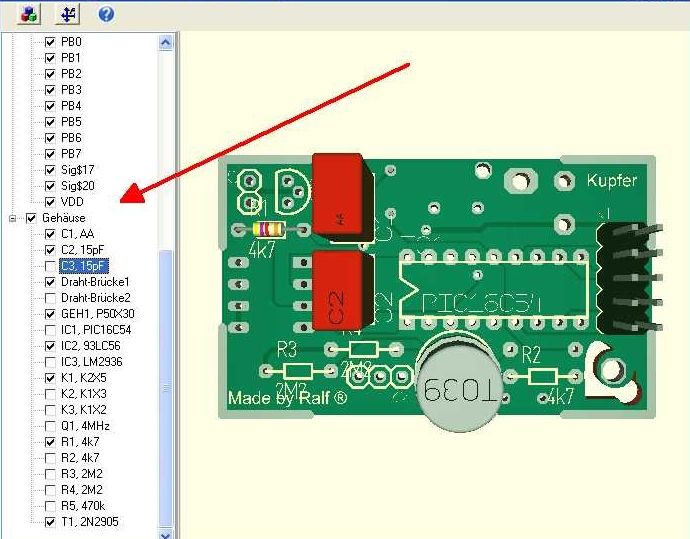Image resolution: width=690 pixels, height=539 pixels.
Task: Collapse the Gehäuse tree node
Action: 13,218
